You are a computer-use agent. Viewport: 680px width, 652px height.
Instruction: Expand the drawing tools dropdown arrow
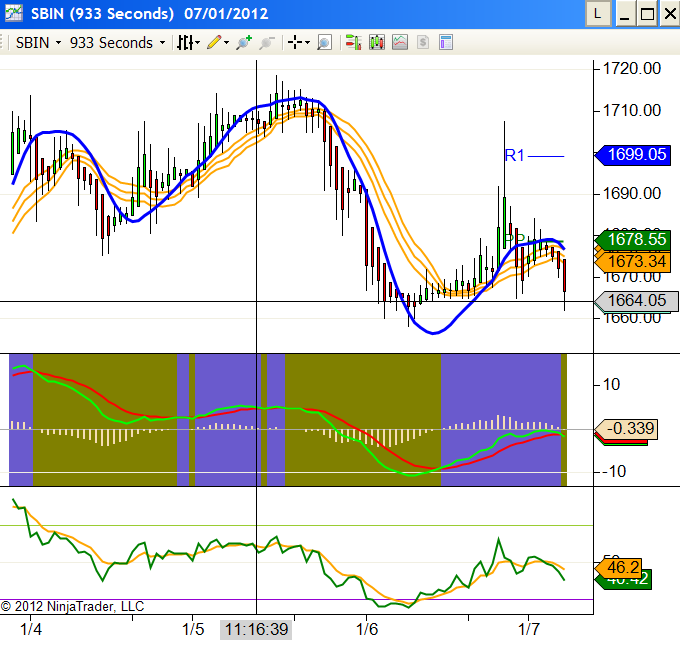pyautogui.click(x=226, y=43)
